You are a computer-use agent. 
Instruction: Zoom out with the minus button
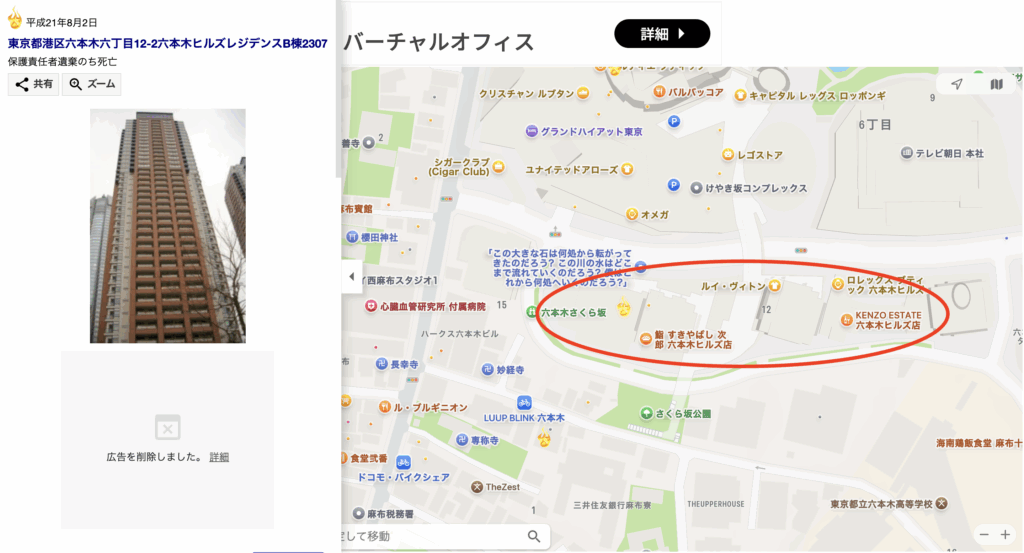984,535
